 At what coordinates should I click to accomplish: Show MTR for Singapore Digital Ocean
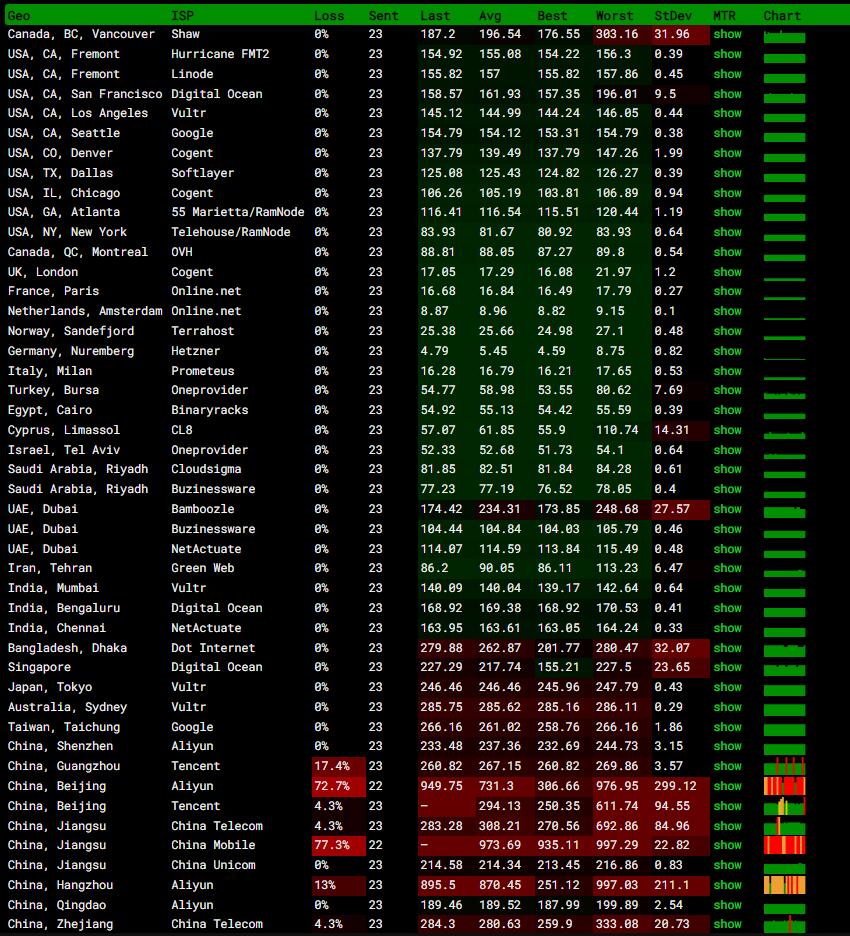pos(727,667)
